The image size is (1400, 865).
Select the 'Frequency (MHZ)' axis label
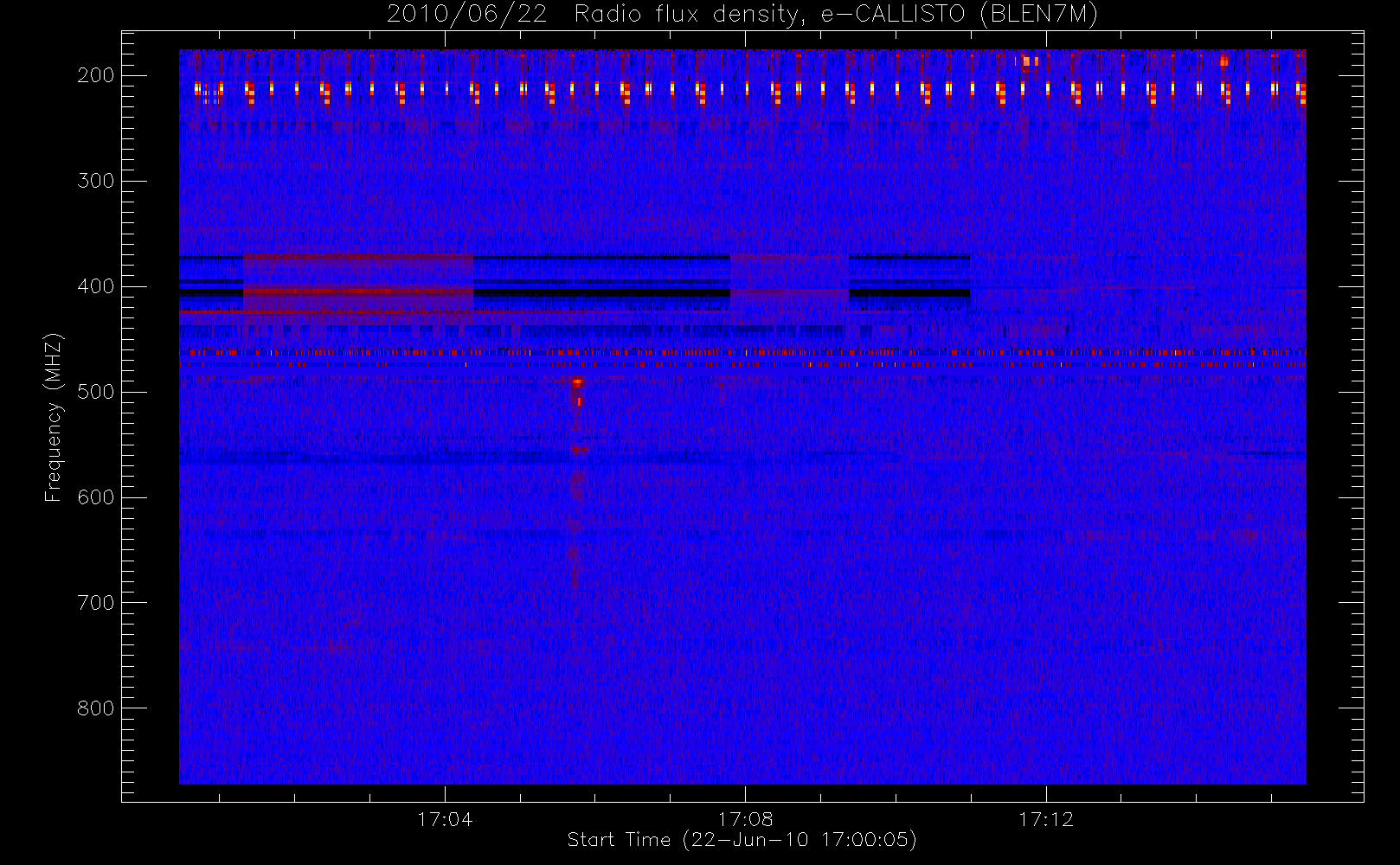pyautogui.click(x=54, y=417)
